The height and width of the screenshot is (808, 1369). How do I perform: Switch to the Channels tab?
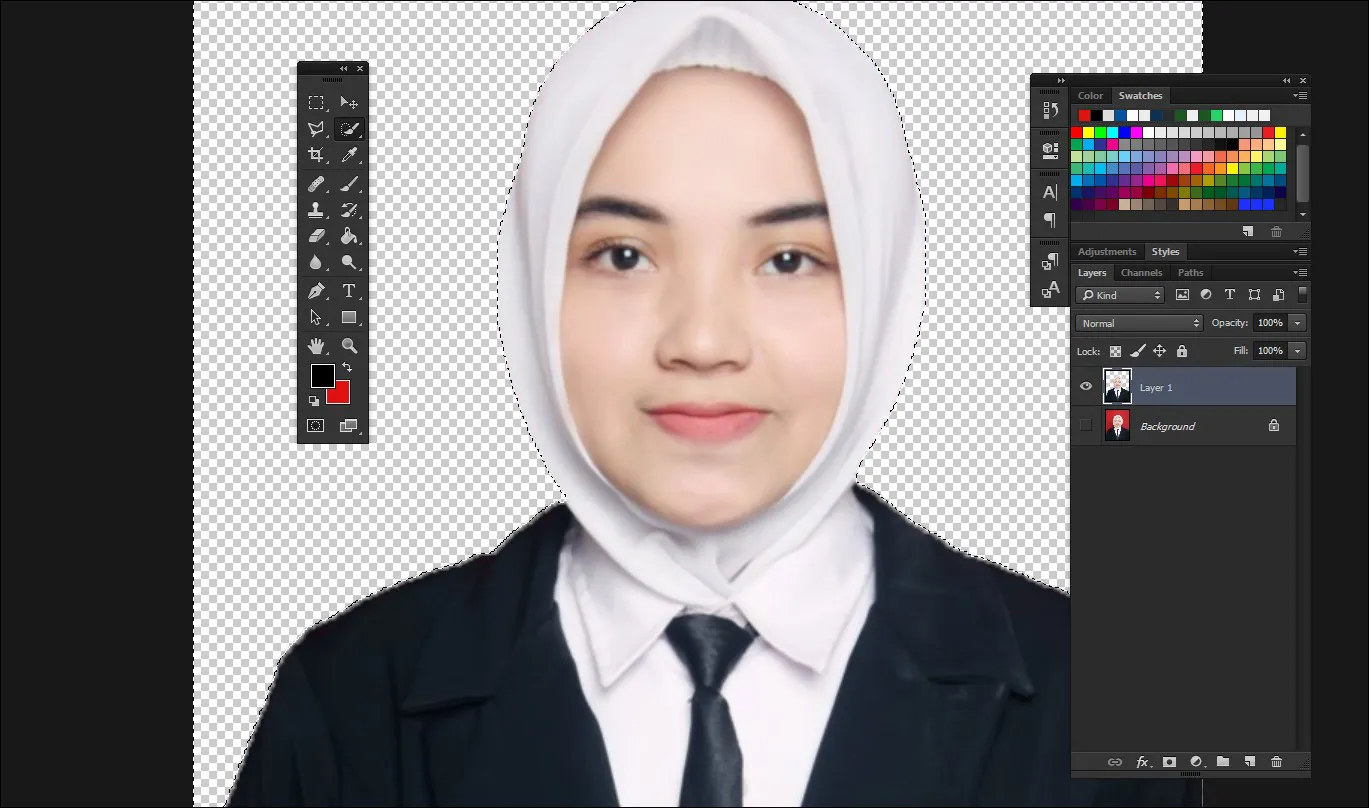(1141, 272)
